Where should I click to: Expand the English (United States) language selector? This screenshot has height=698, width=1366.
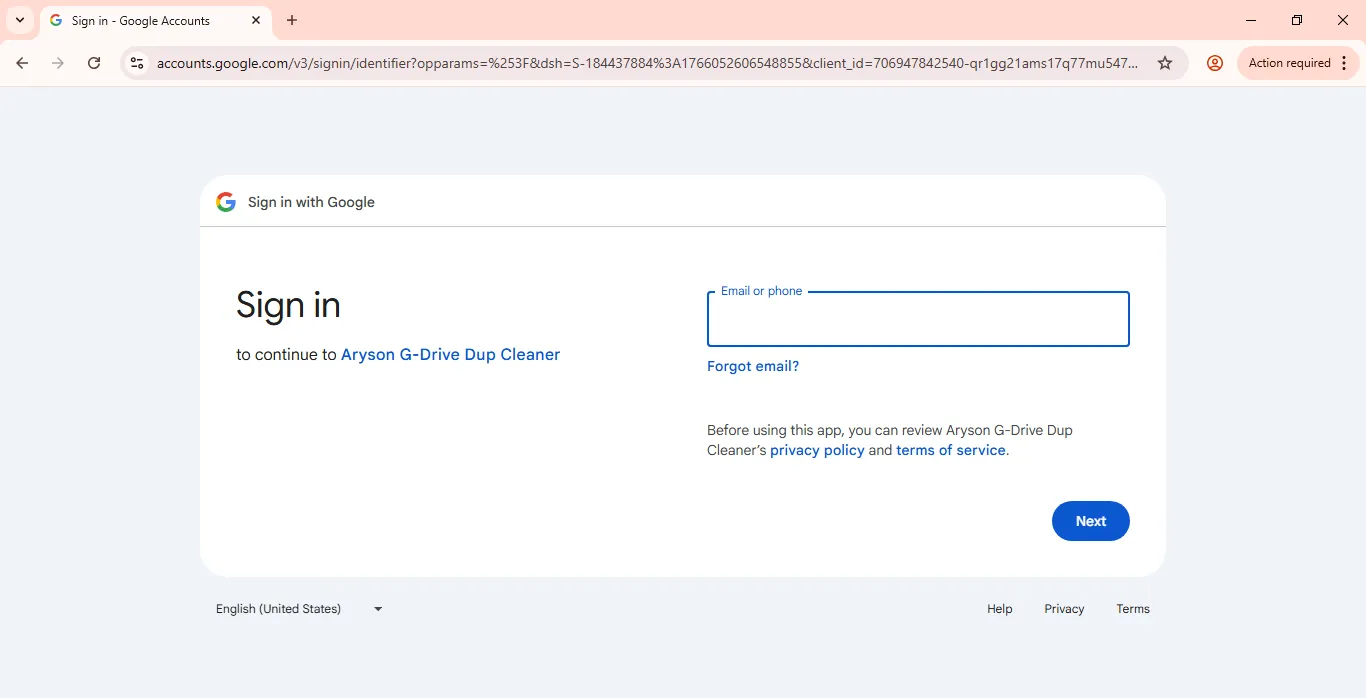click(x=298, y=608)
